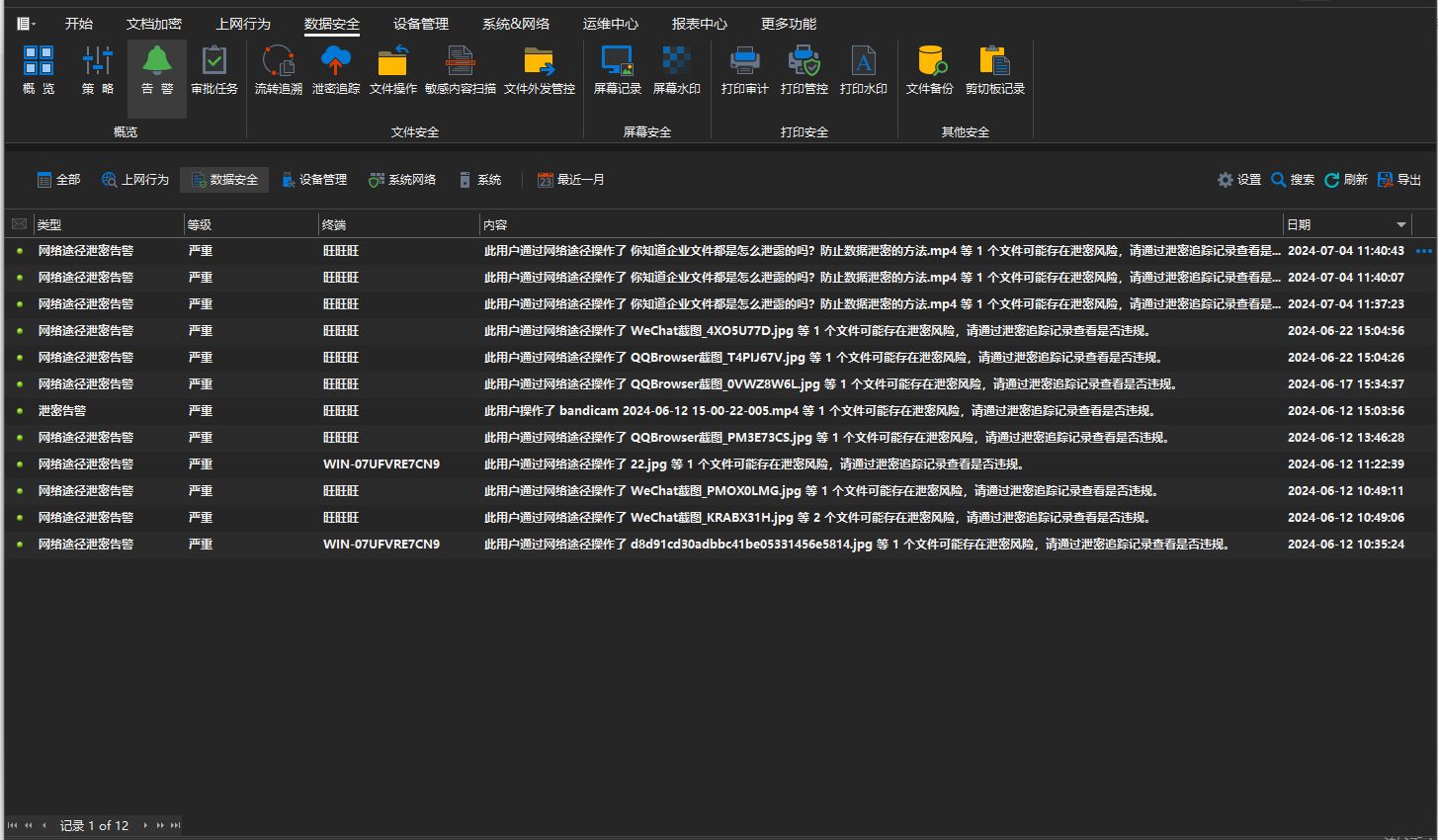Select alert dated 2024-06-17 15:34:37

719,384
